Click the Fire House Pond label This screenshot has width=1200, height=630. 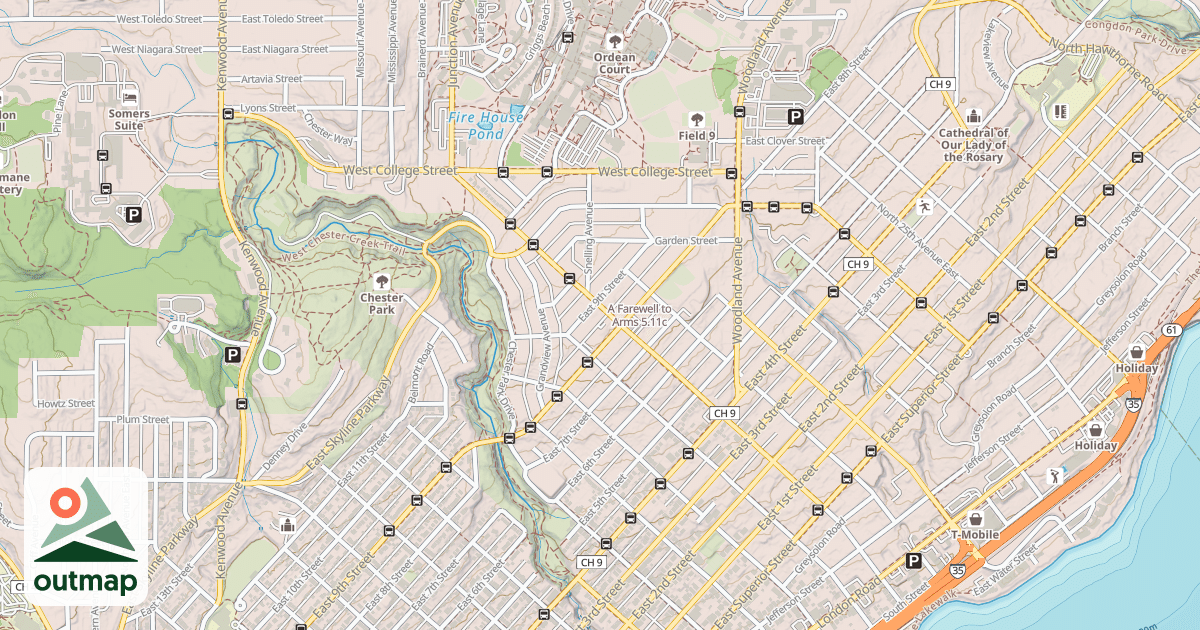point(485,125)
